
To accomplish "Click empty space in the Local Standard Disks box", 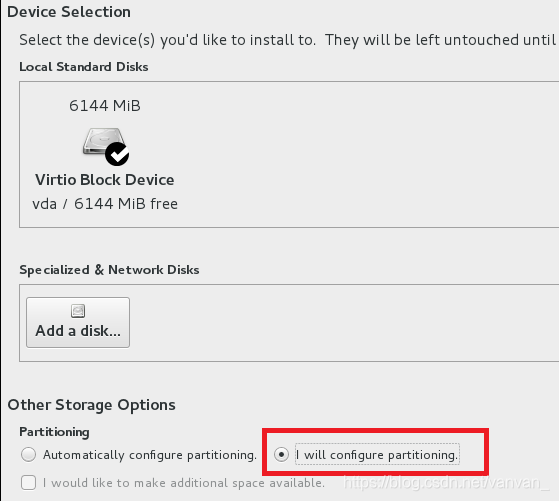I will [x=357, y=154].
